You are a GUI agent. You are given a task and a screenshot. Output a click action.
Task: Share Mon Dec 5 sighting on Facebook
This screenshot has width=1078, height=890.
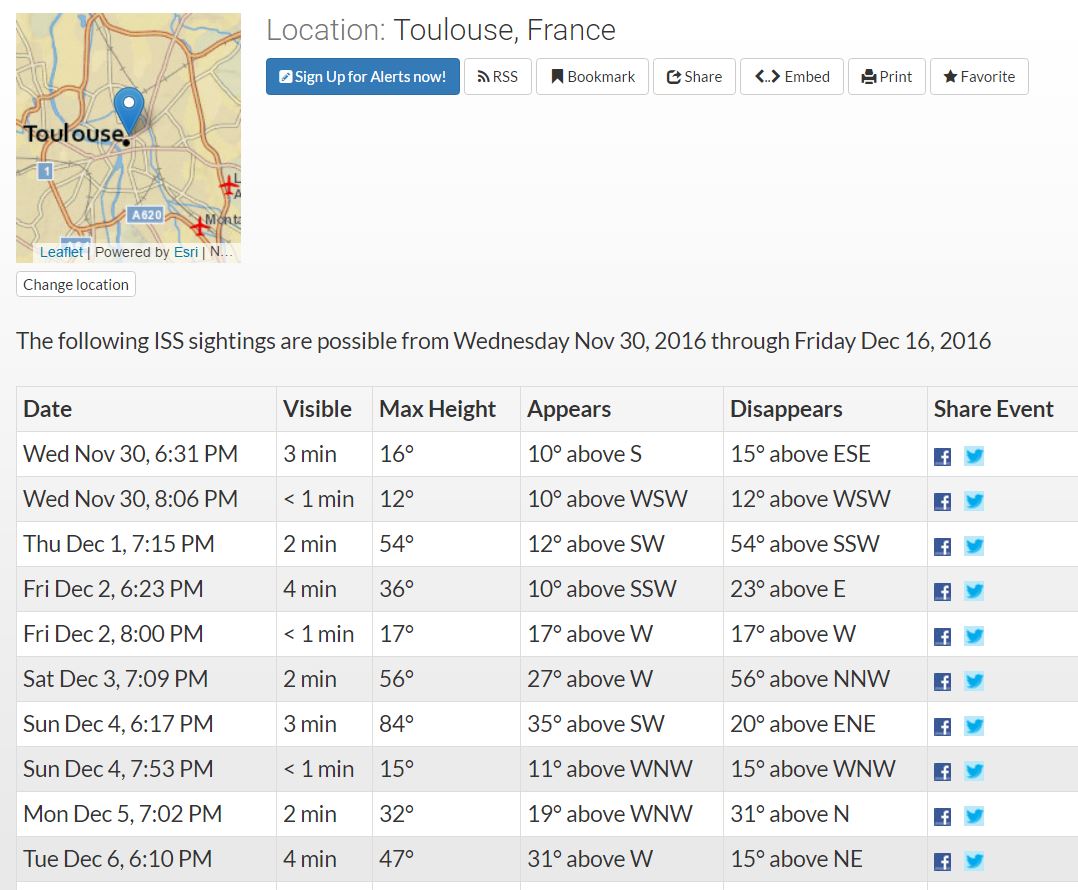(x=942, y=816)
